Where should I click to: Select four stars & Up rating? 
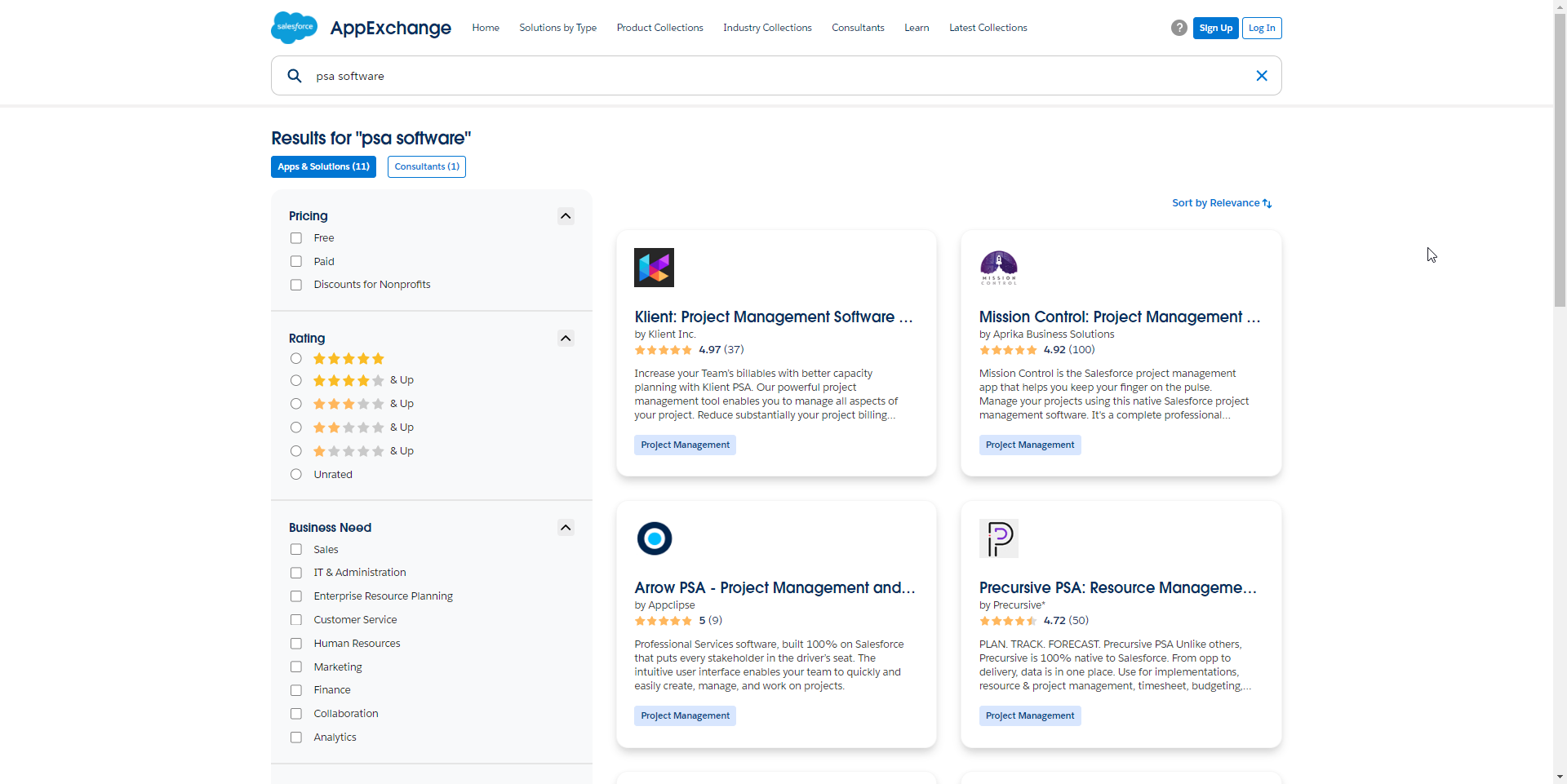coord(296,381)
